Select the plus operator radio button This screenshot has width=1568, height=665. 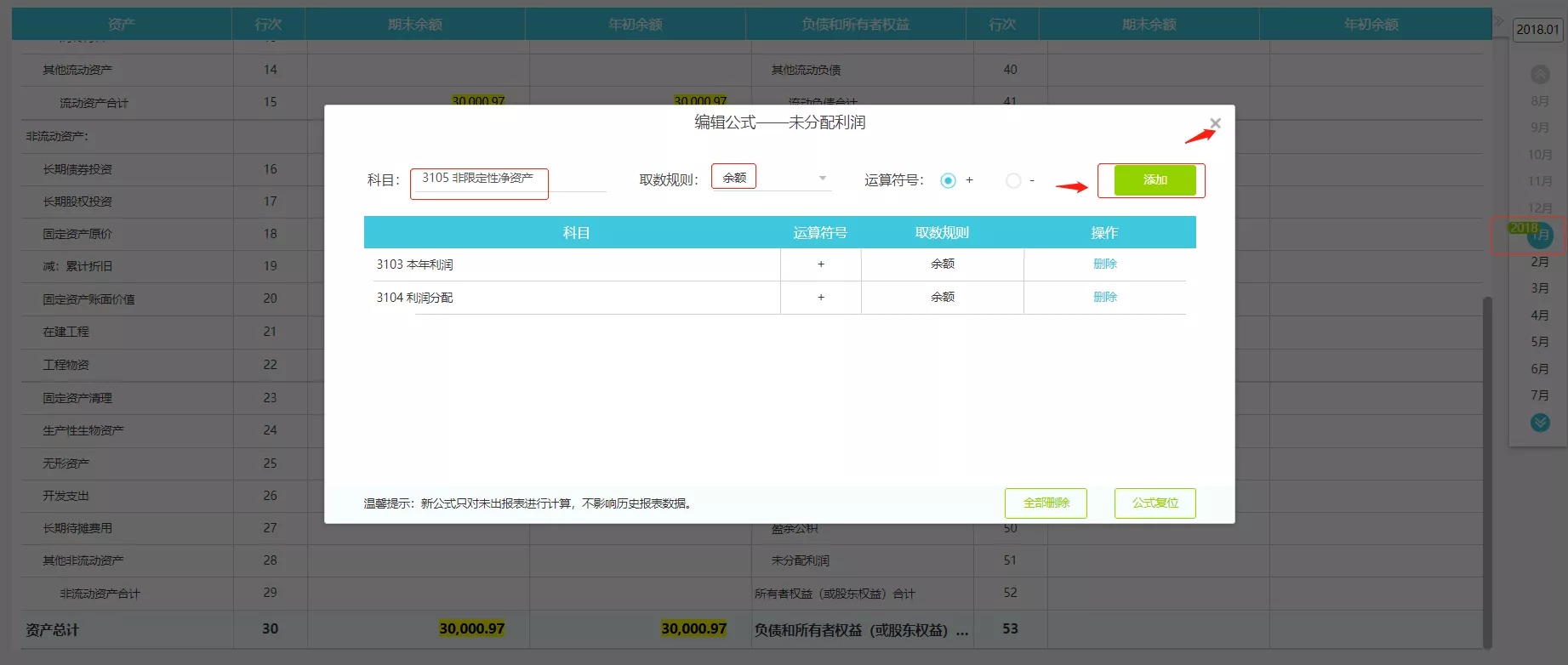[948, 180]
